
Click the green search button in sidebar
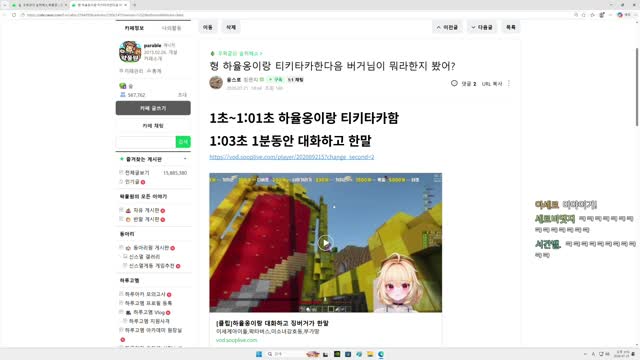tap(183, 142)
